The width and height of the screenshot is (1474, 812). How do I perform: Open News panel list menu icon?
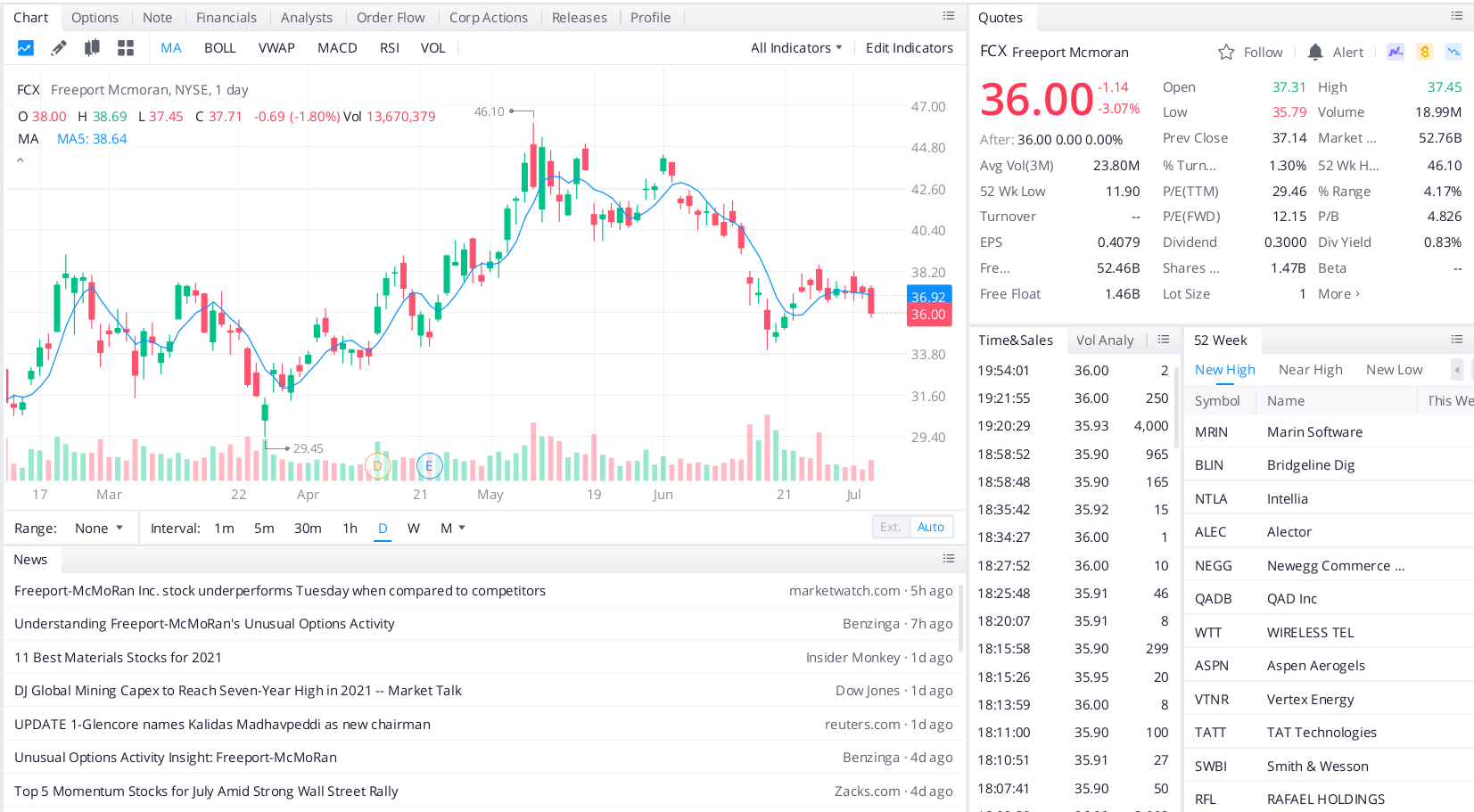pos(949,559)
